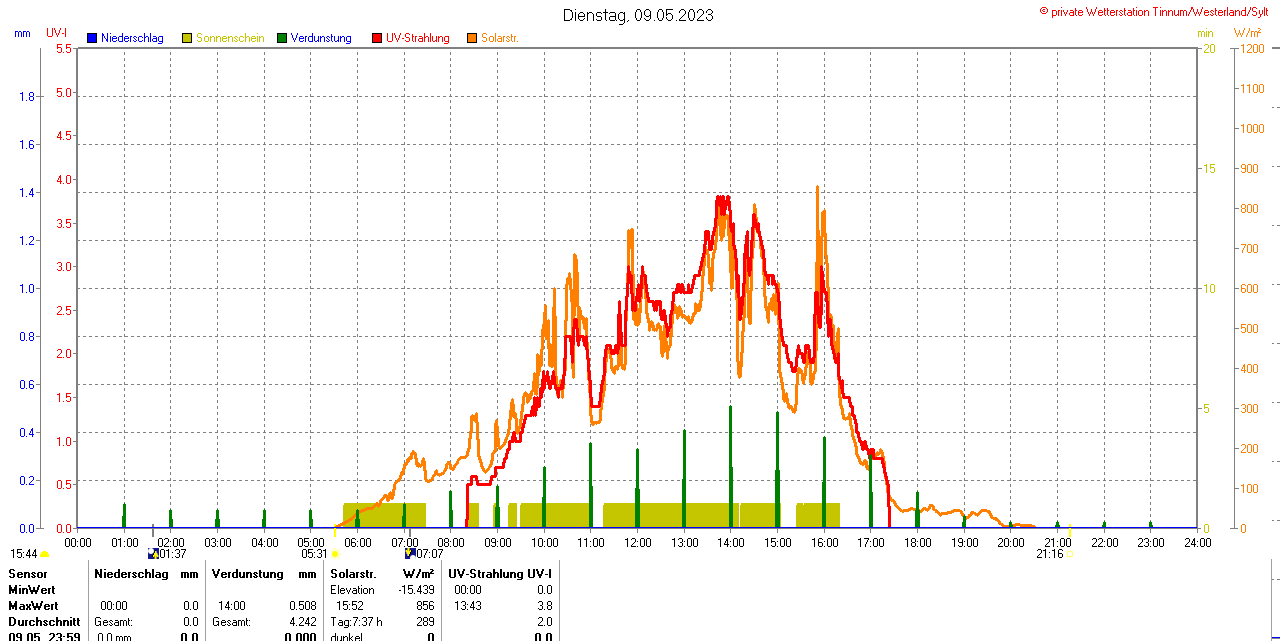Click the date title Dienstag, 09.05.2023

[x=638, y=15]
